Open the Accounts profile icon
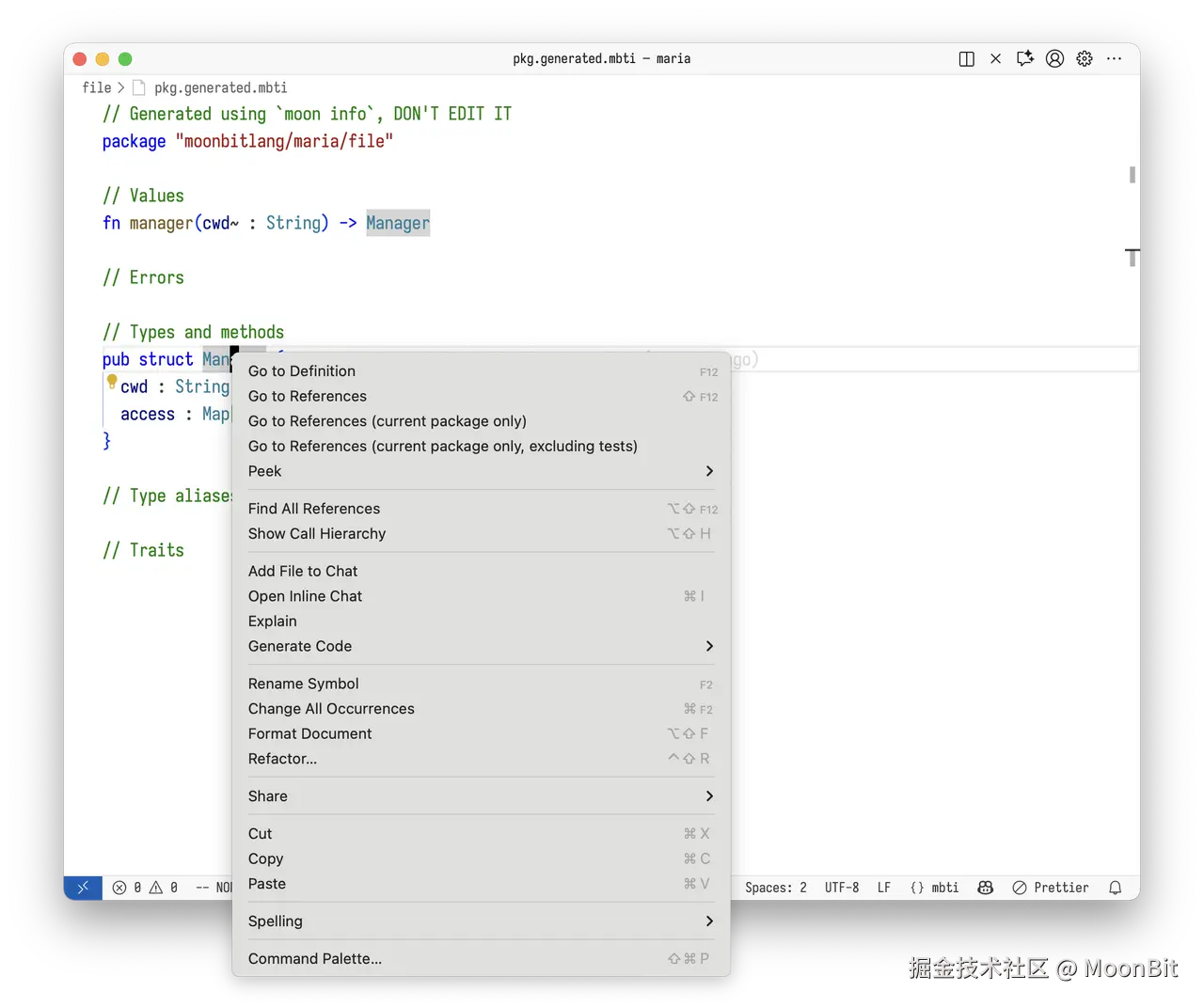The width and height of the screenshot is (1204, 1007). [1055, 59]
